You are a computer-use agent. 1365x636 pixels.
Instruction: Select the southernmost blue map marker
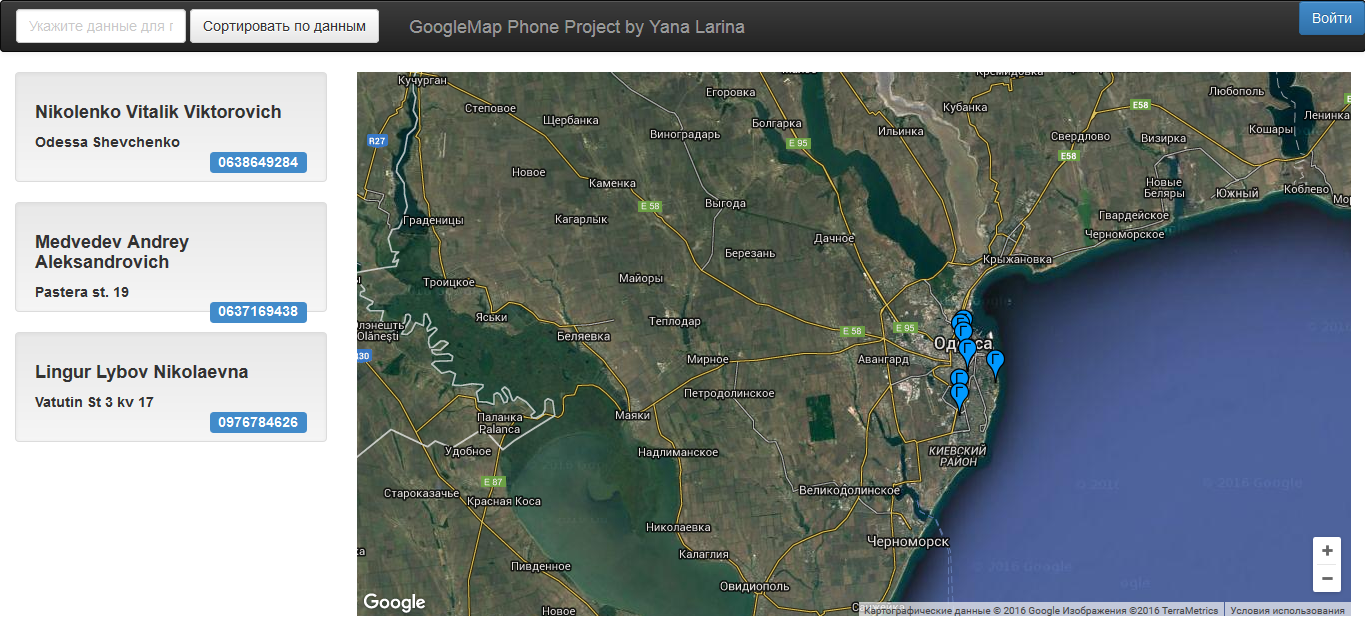960,397
